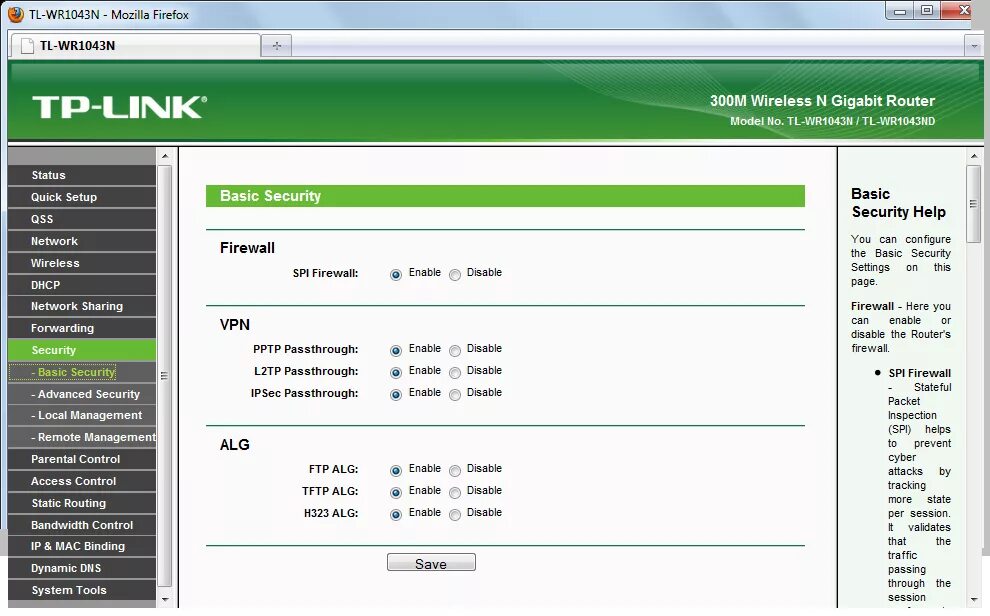
Task: Open the Forwarding menu
Action: coord(82,328)
